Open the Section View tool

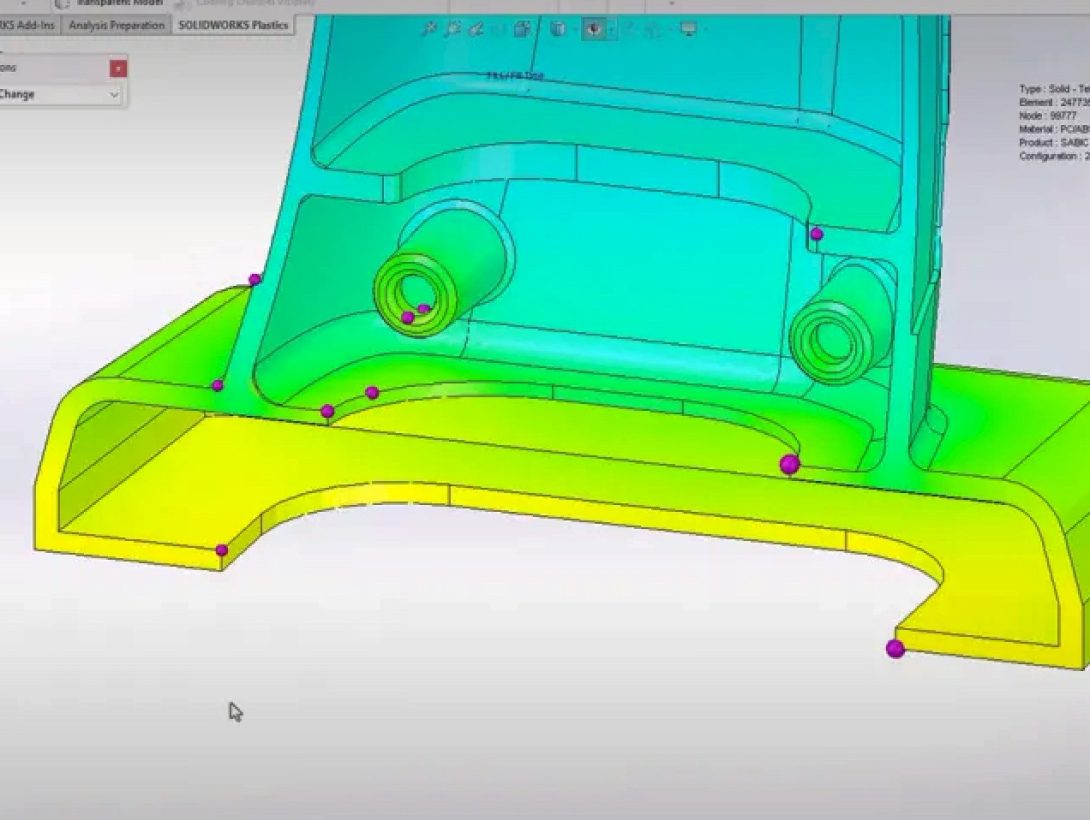click(521, 28)
